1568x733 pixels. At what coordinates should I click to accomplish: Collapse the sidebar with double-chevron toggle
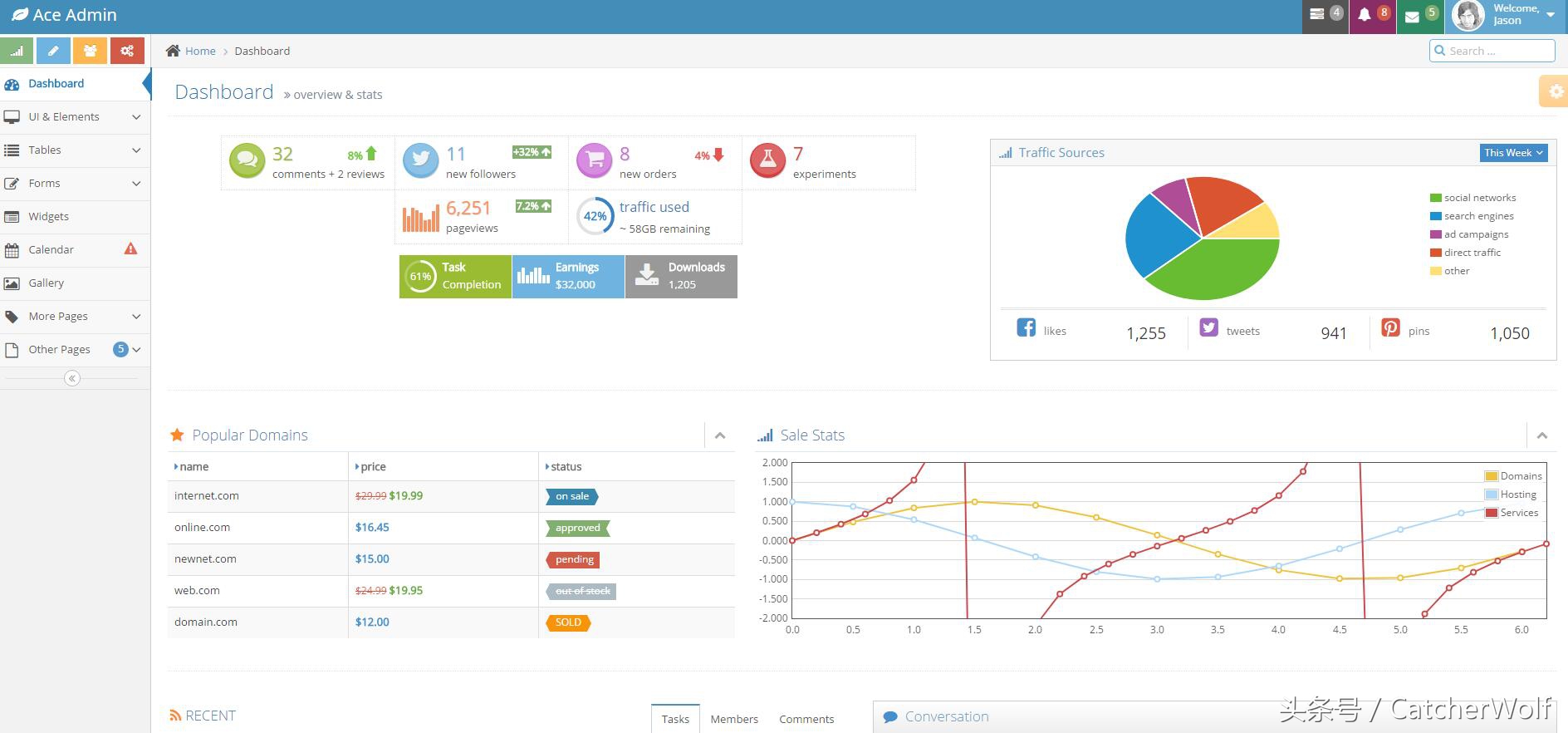(72, 378)
